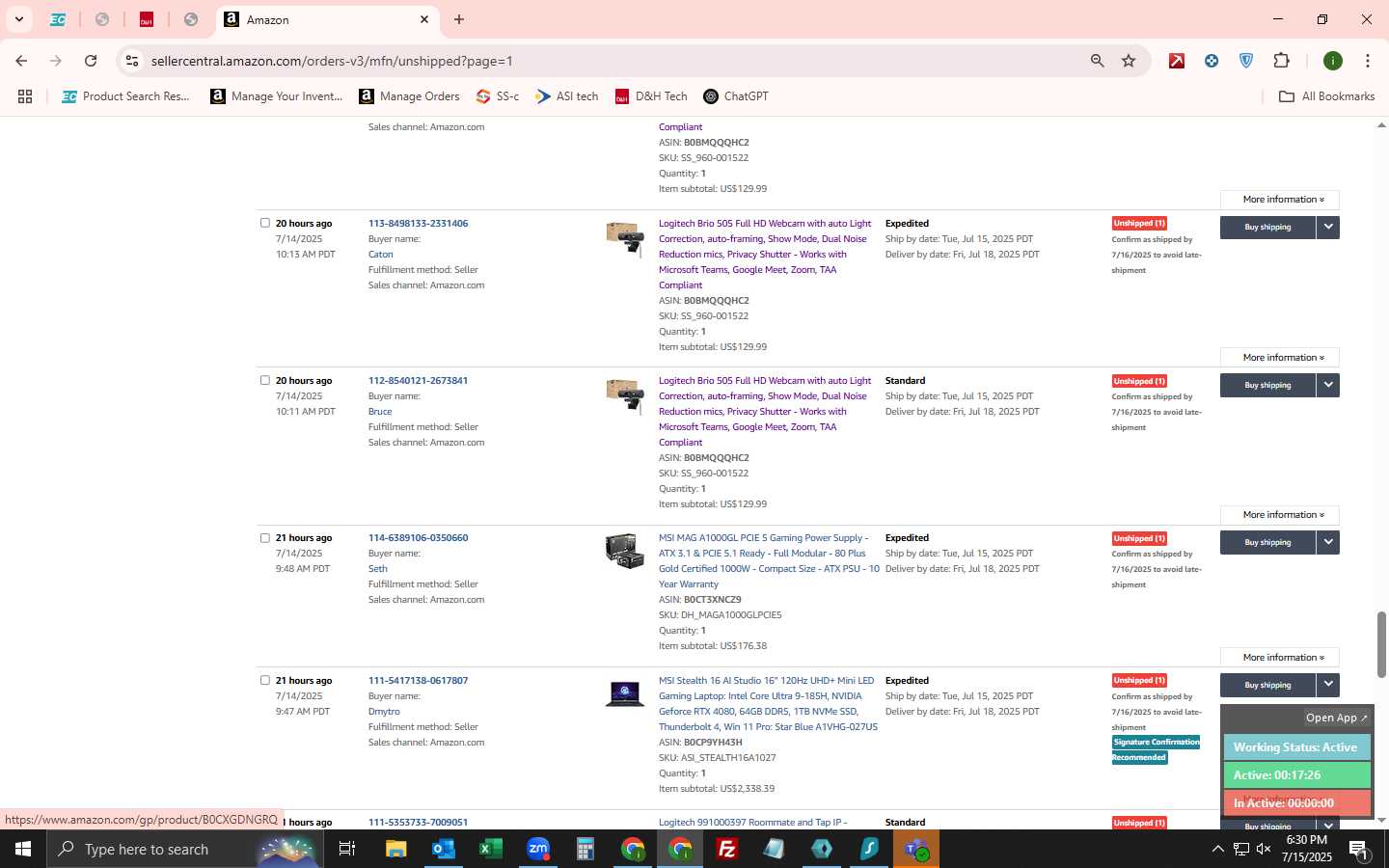The height and width of the screenshot is (868, 1389).
Task: Open ChatGPT bookmark
Action: click(736, 96)
